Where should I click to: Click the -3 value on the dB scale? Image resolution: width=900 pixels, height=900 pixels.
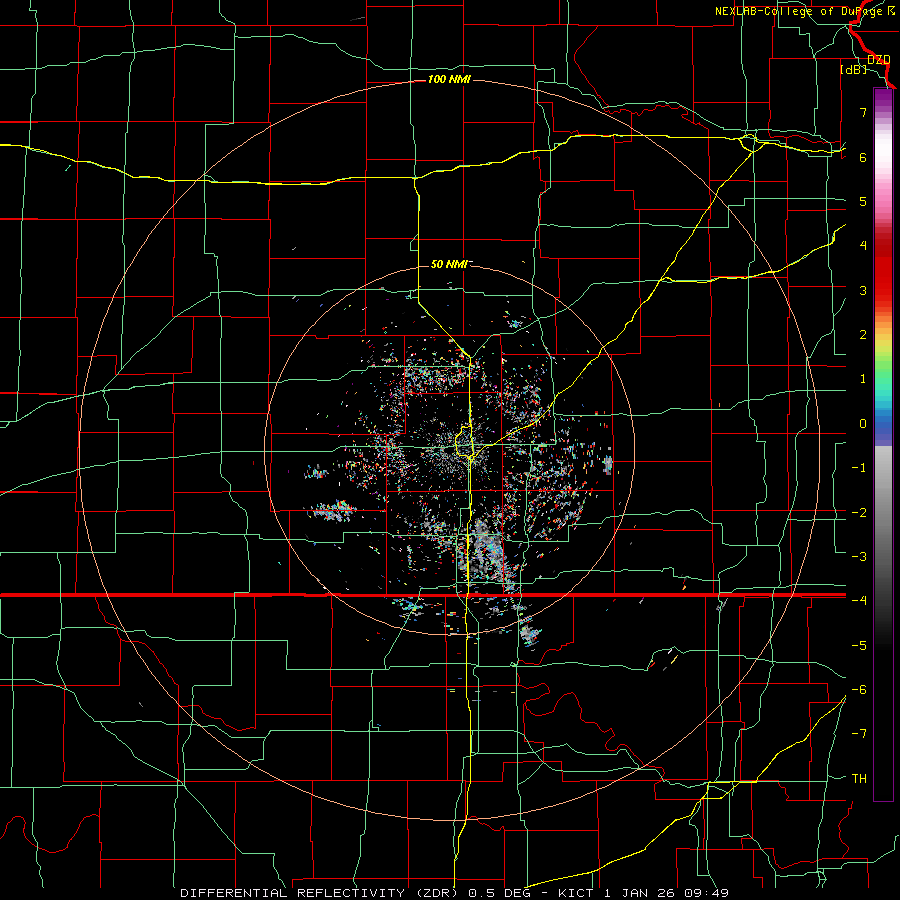(859, 557)
